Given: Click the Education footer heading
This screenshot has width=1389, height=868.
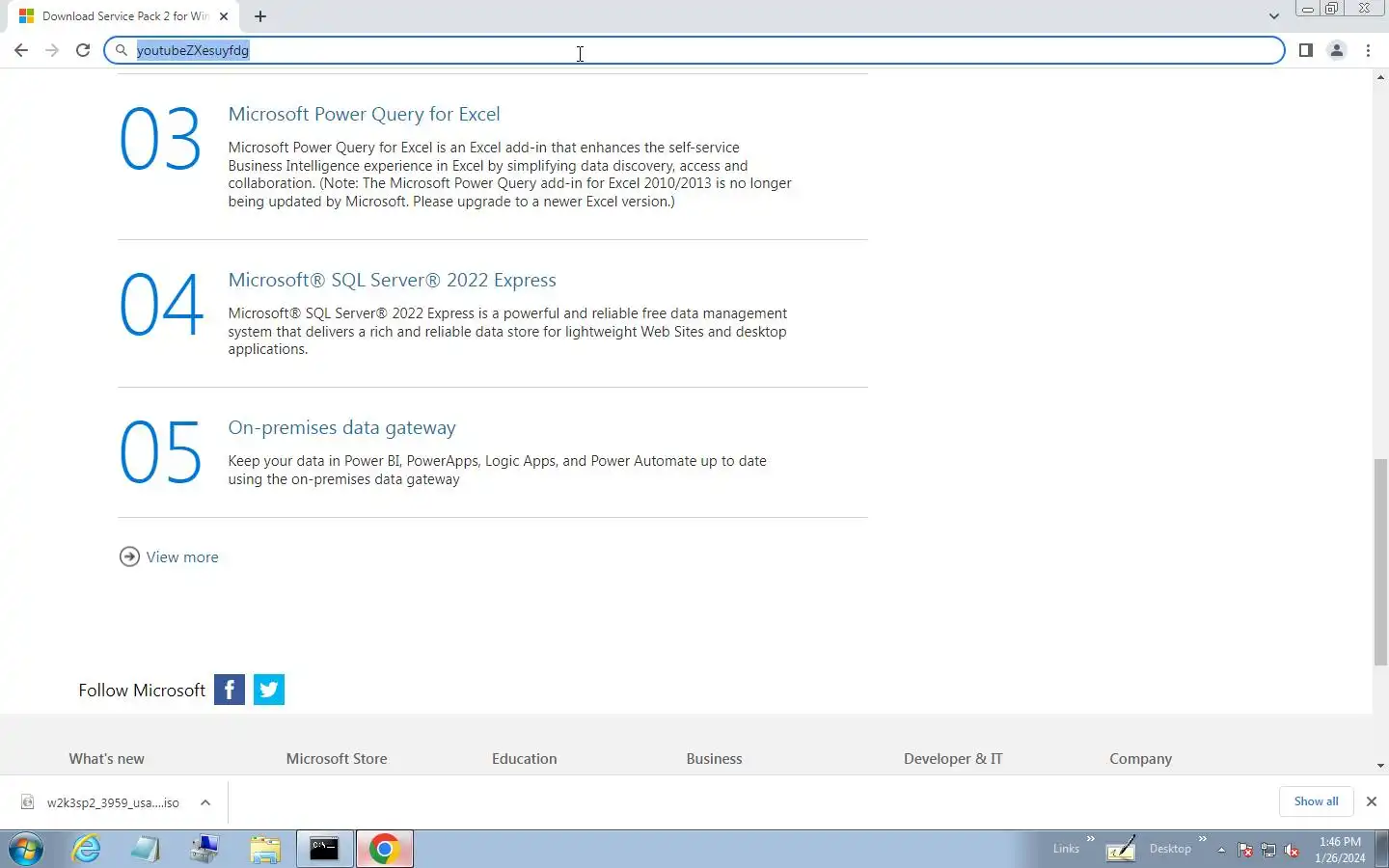Looking at the screenshot, I should pos(524,759).
